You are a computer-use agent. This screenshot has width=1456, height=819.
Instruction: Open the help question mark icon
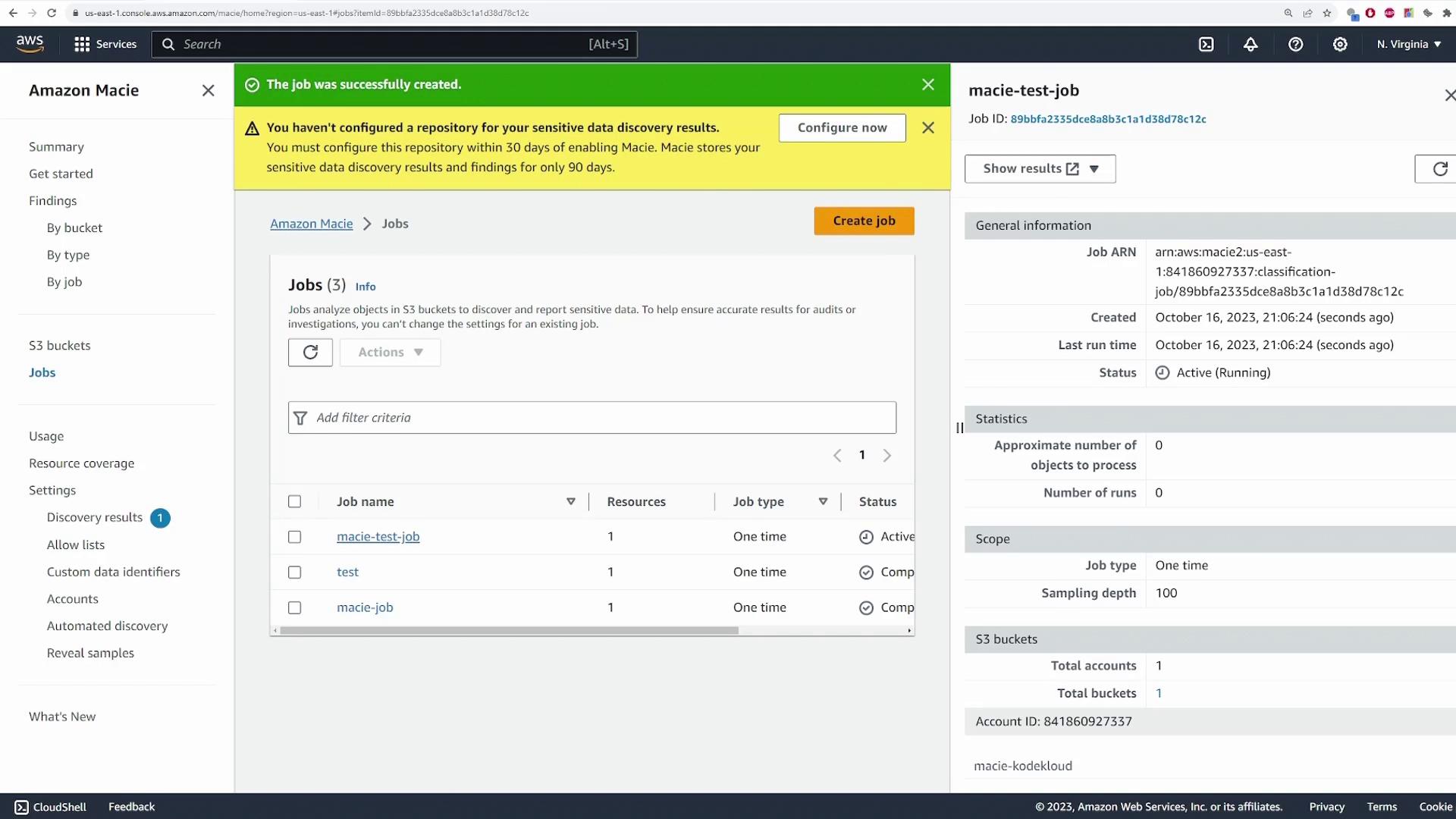(1295, 44)
